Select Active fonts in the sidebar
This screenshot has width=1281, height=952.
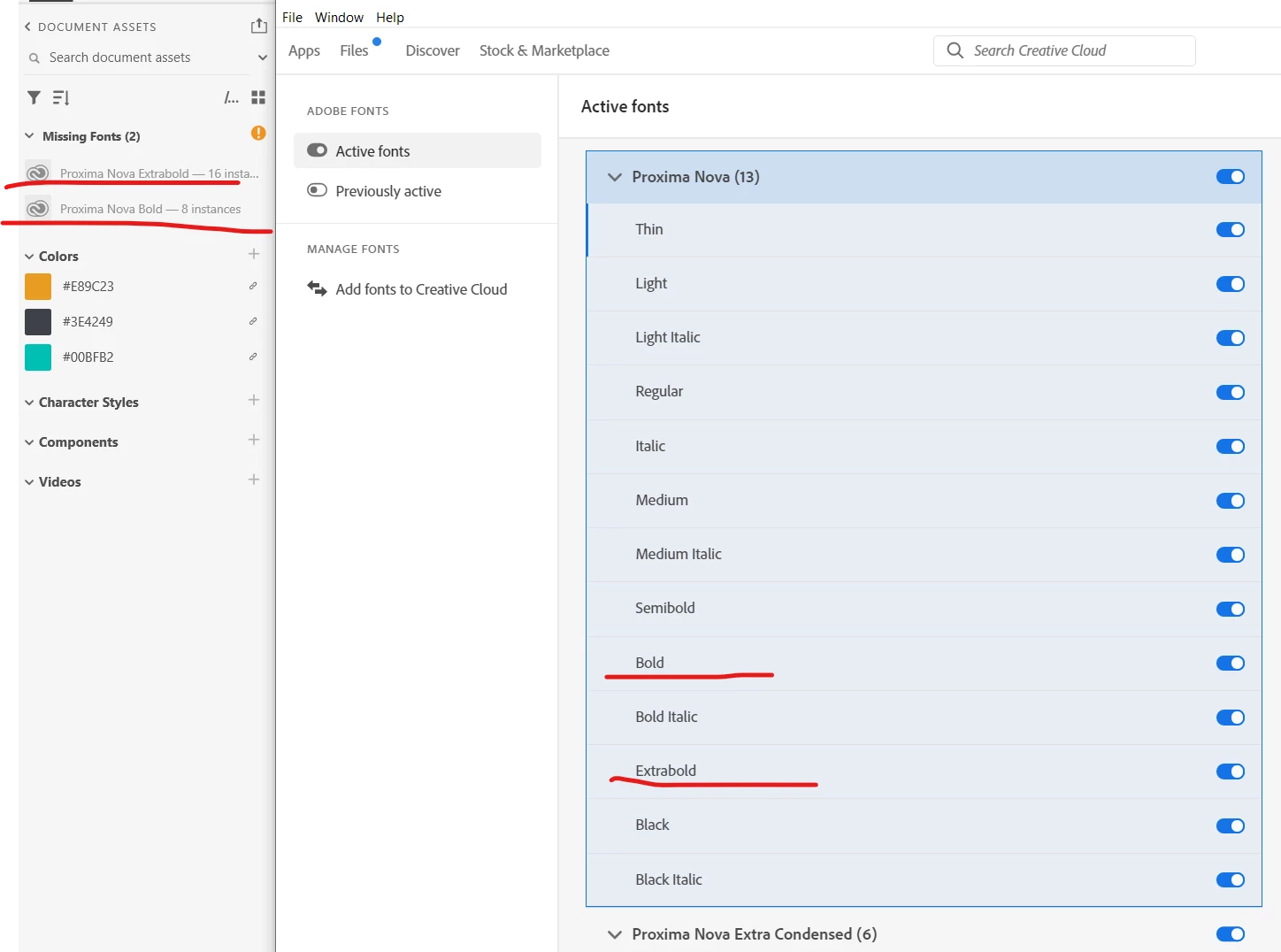[x=418, y=150]
